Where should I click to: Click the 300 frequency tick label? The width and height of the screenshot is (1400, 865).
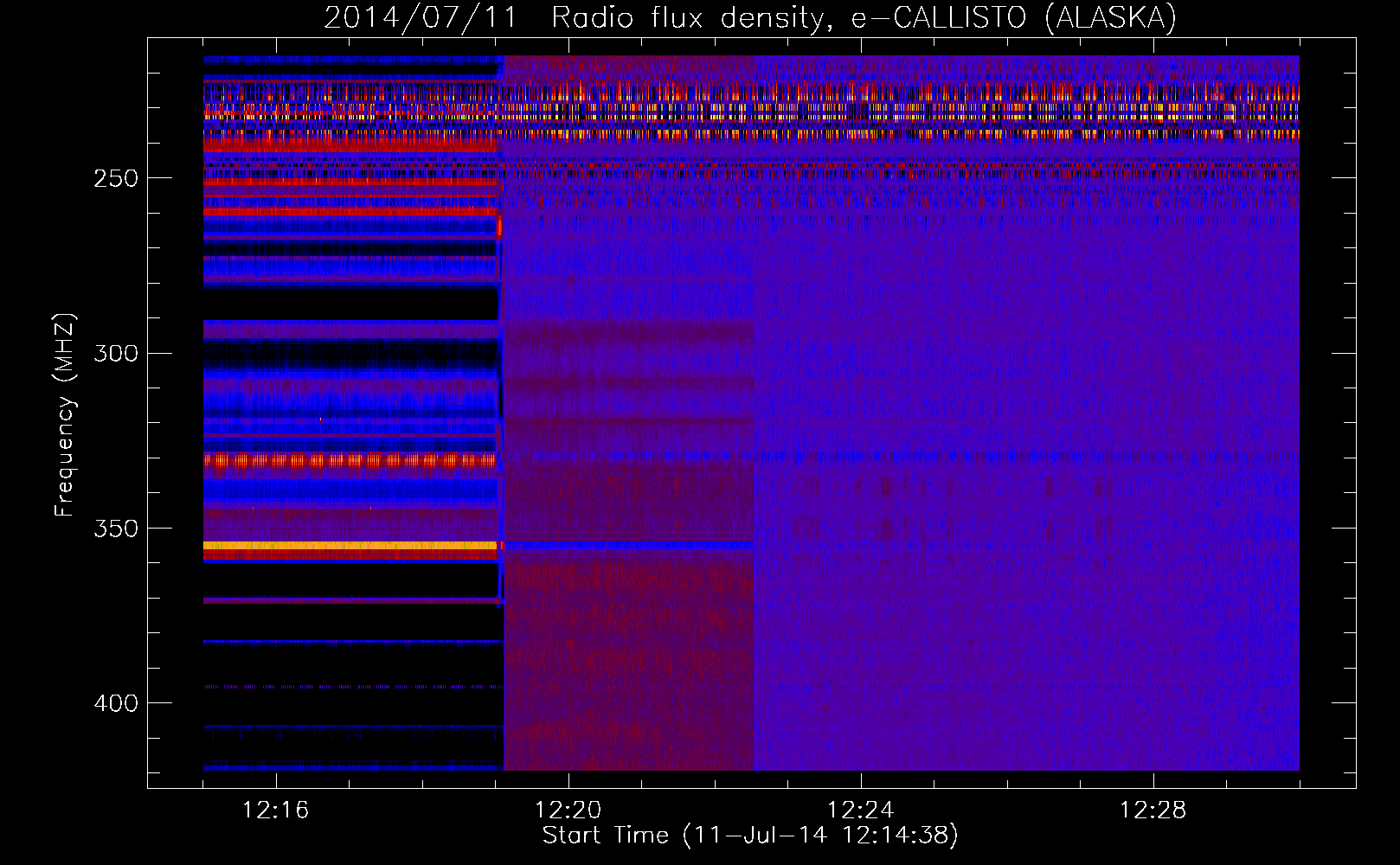[x=116, y=353]
